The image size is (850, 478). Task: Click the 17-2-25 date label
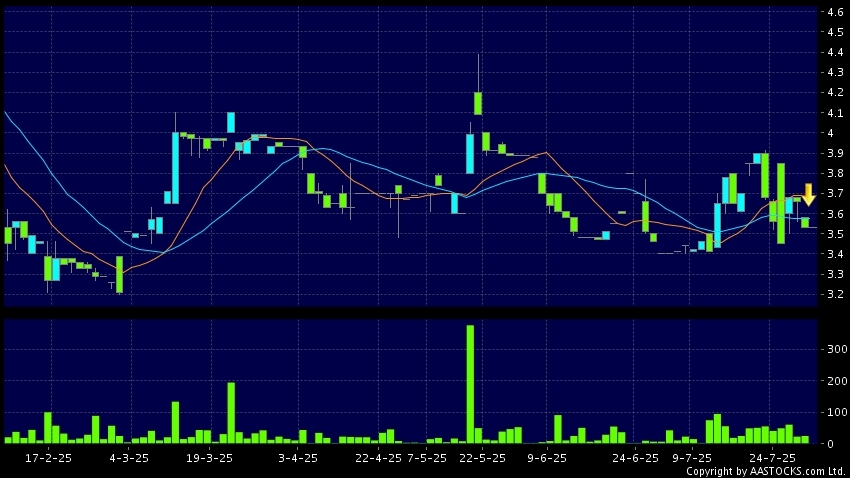(48, 458)
